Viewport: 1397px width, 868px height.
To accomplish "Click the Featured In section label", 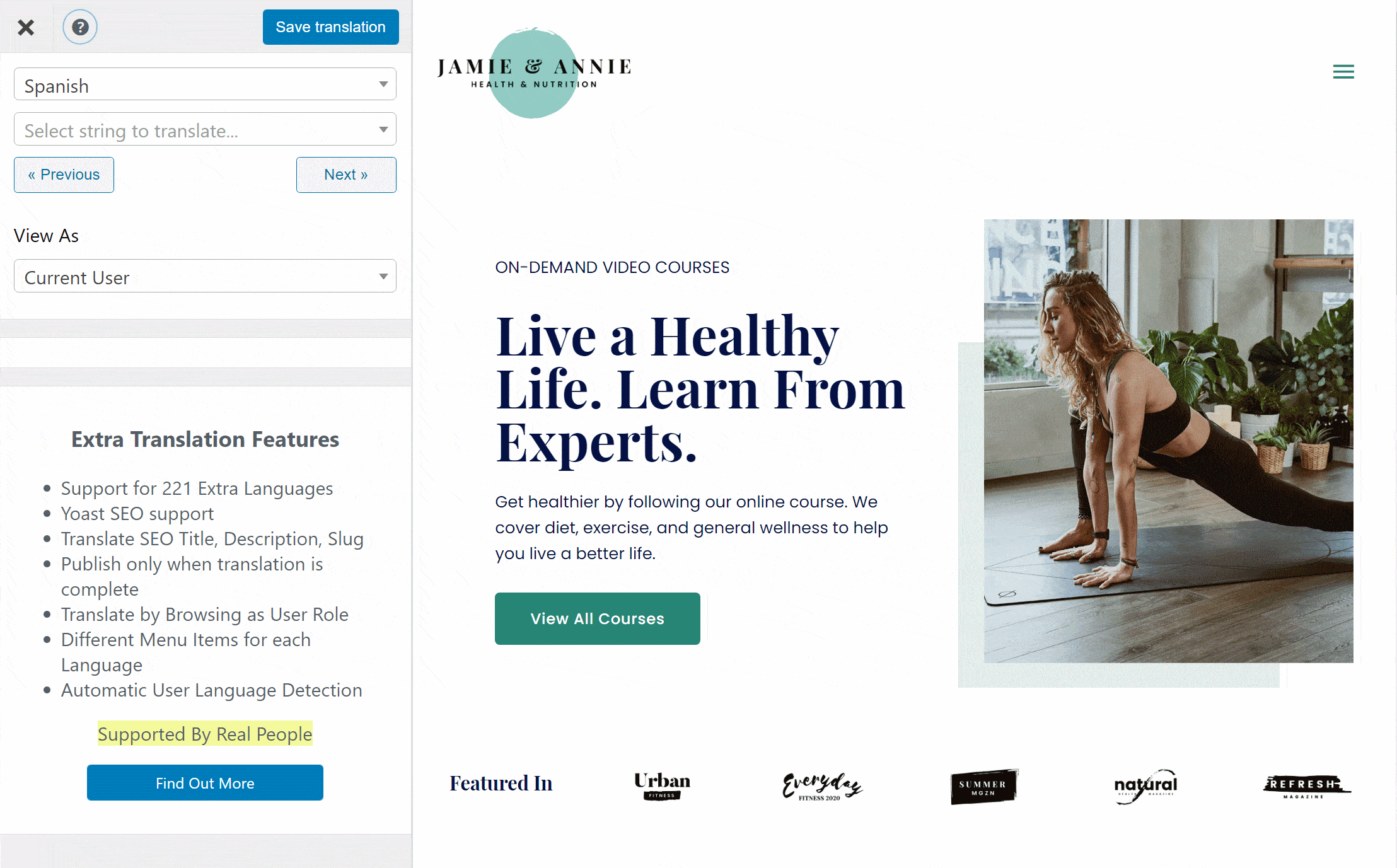I will point(500,782).
